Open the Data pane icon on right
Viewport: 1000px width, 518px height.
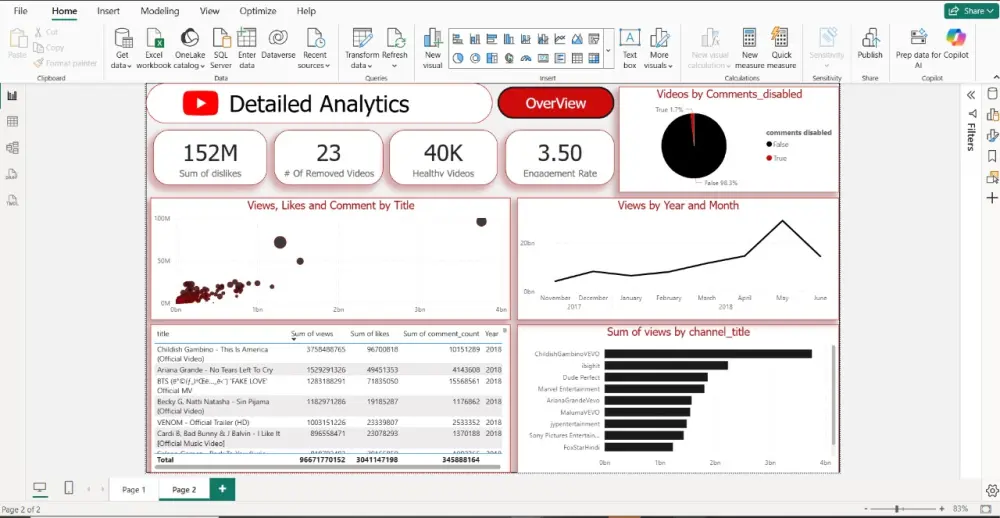click(x=992, y=95)
